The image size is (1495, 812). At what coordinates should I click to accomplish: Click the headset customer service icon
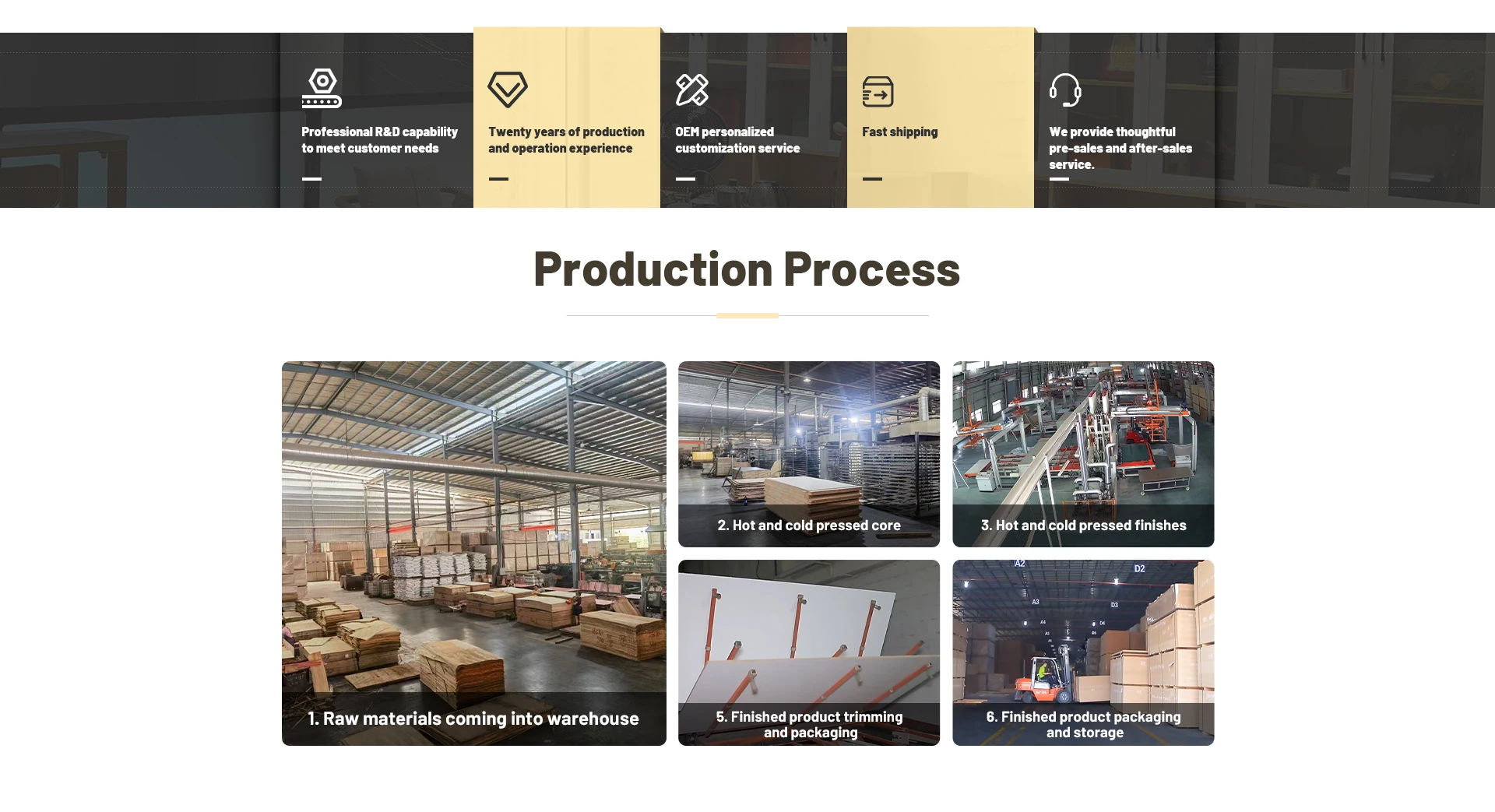[x=1065, y=90]
